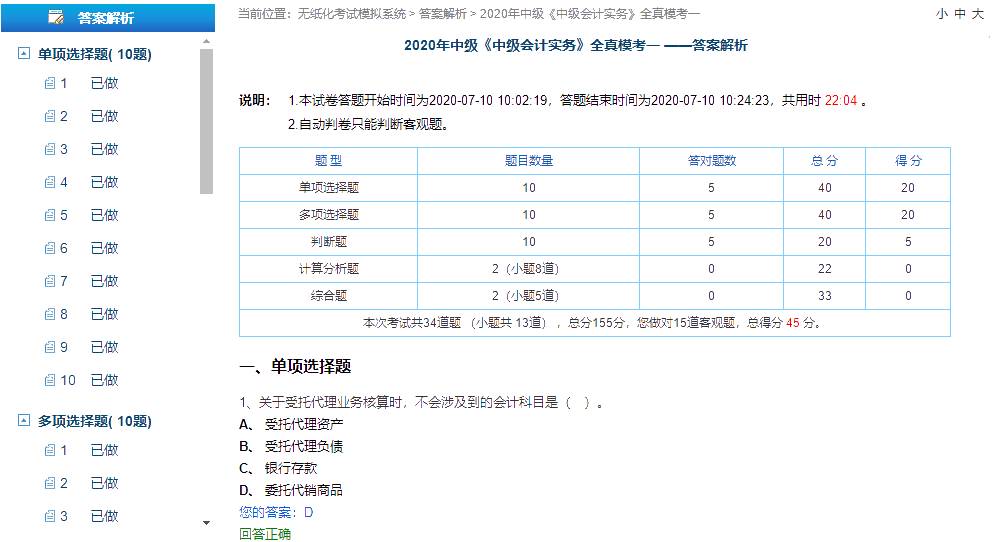992x542 pixels.
Task: Click the 一、单项选择题 section heading
Action: [x=295, y=366]
